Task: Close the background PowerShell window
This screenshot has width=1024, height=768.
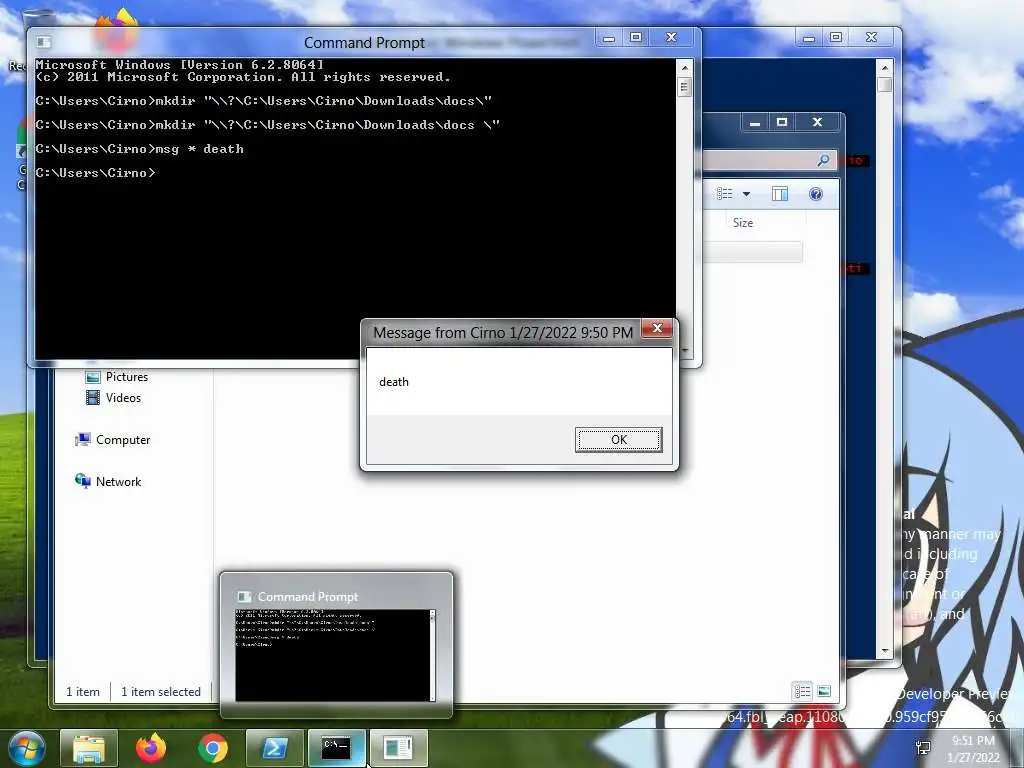Action: [871, 38]
